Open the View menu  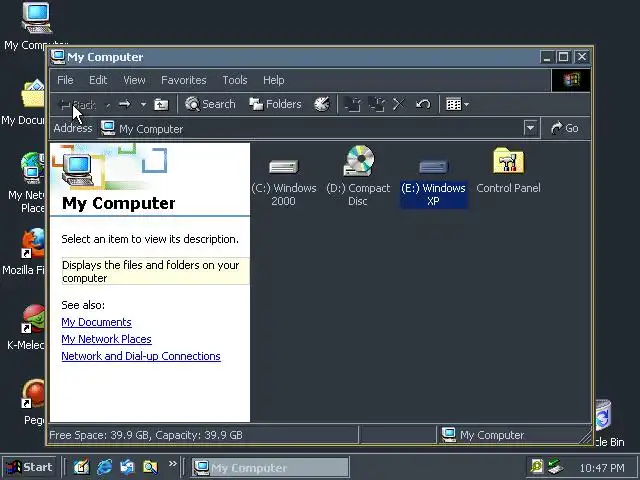click(134, 80)
